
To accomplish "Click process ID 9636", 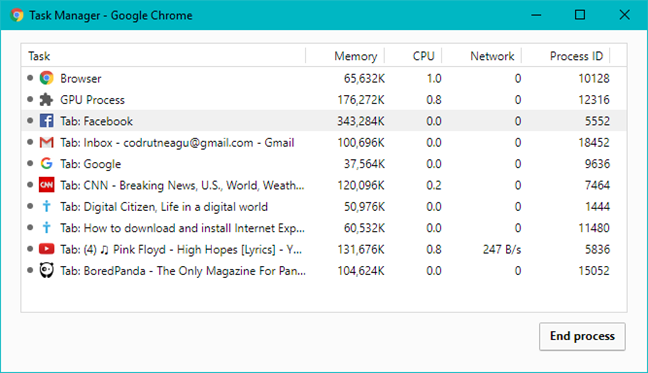I will point(597,164).
